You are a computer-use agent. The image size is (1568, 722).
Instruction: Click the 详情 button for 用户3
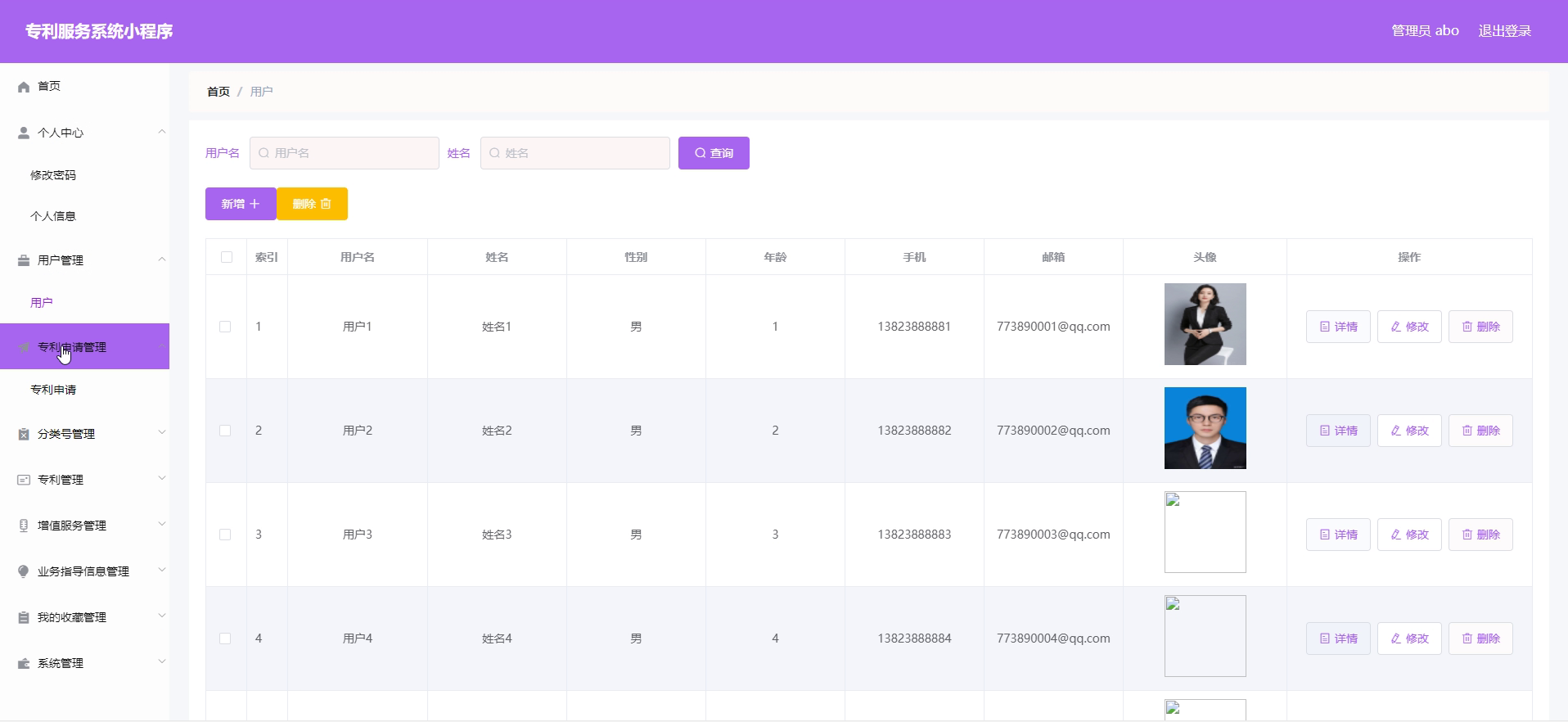pyautogui.click(x=1338, y=535)
